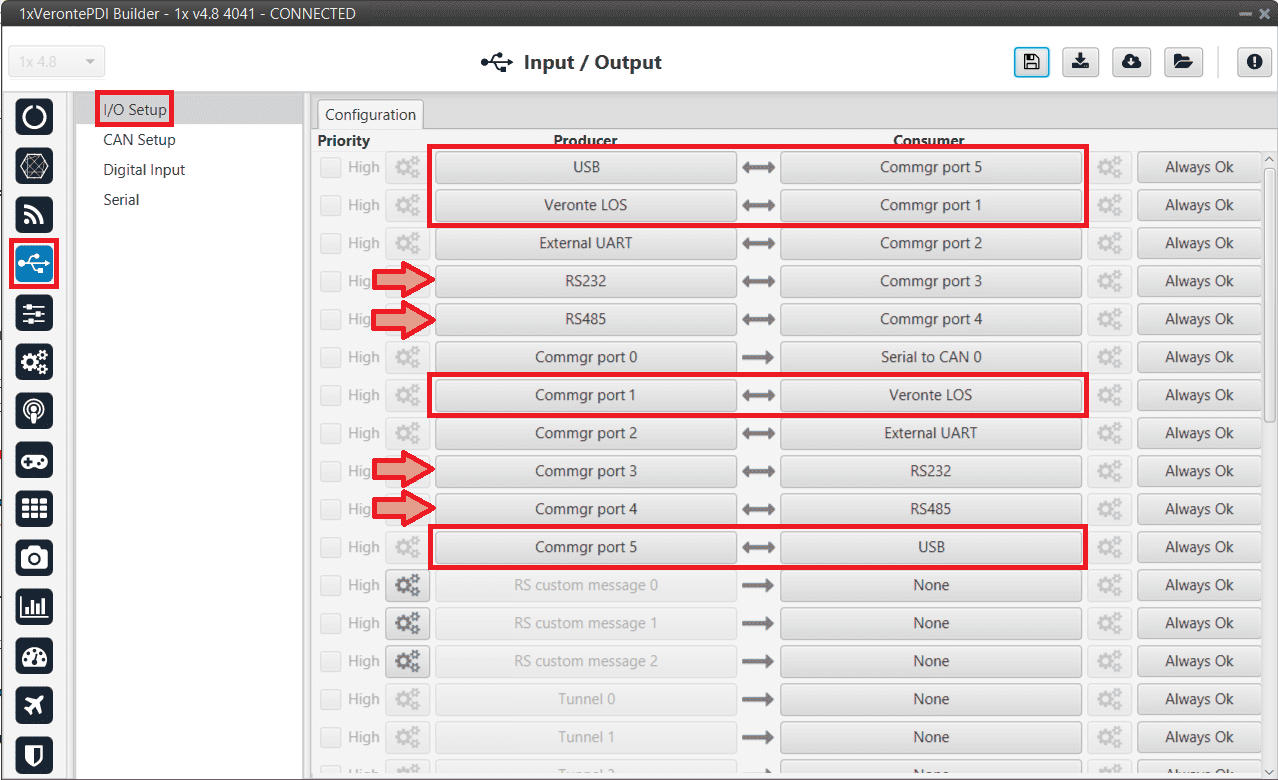Click the exclamation warning icon
The width and height of the screenshot is (1278, 780).
coord(1254,62)
